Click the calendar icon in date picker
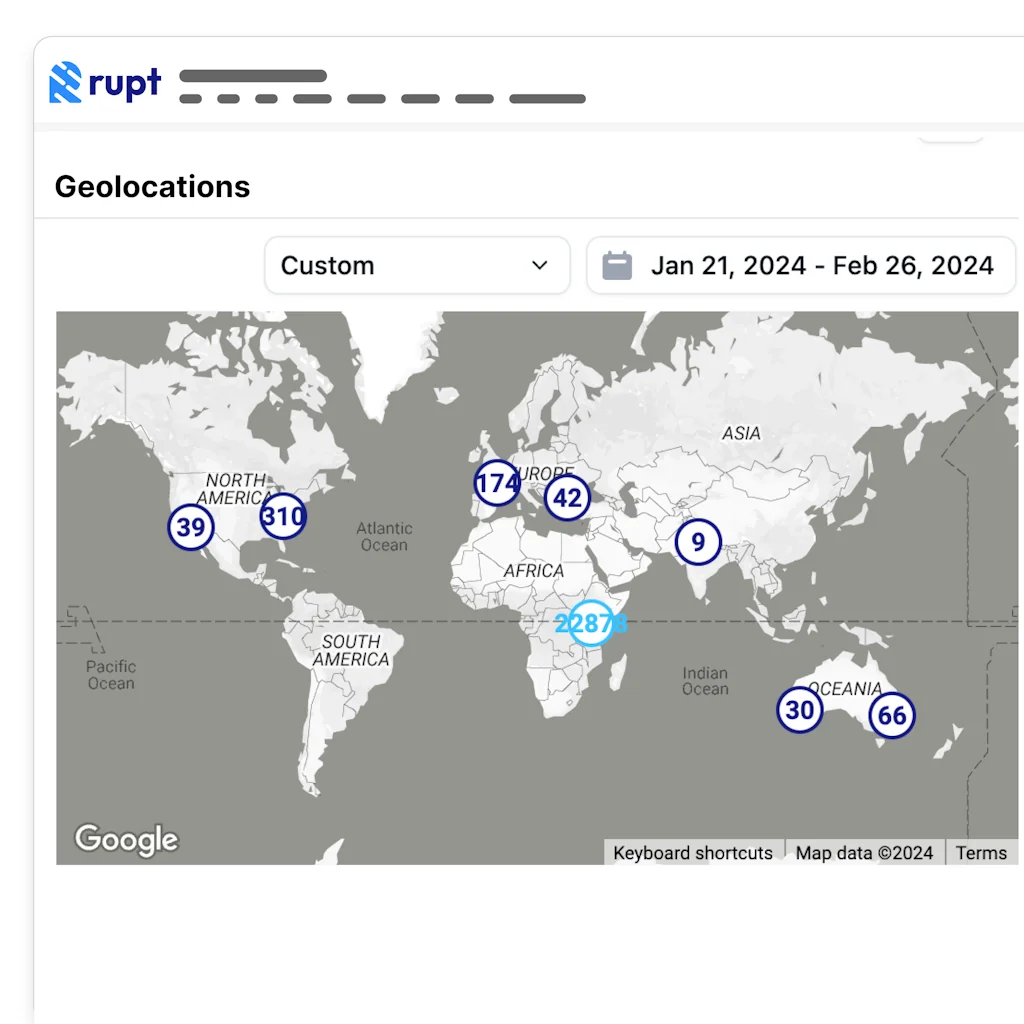 point(617,266)
